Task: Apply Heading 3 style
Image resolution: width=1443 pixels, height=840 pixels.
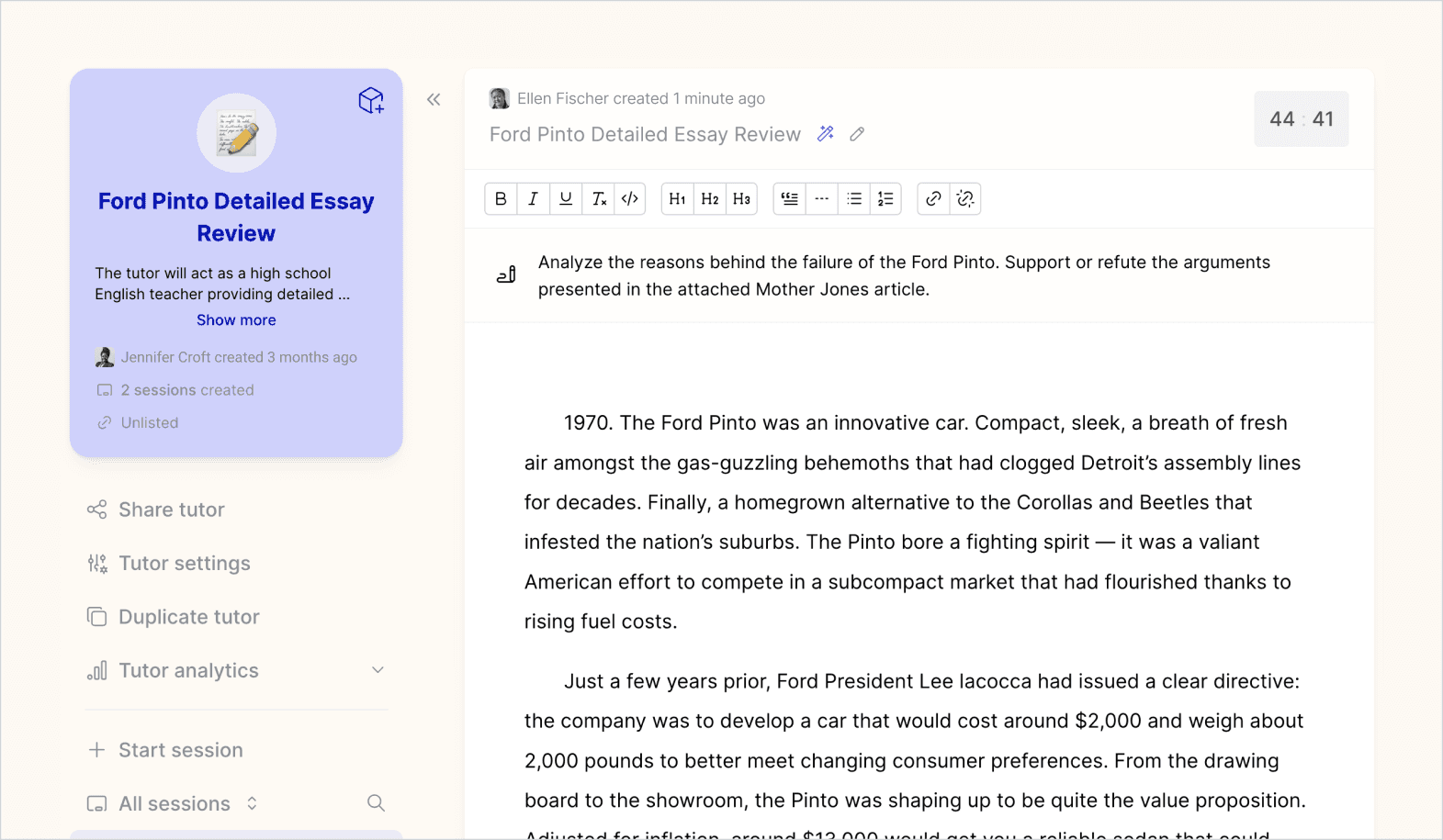Action: click(x=742, y=198)
